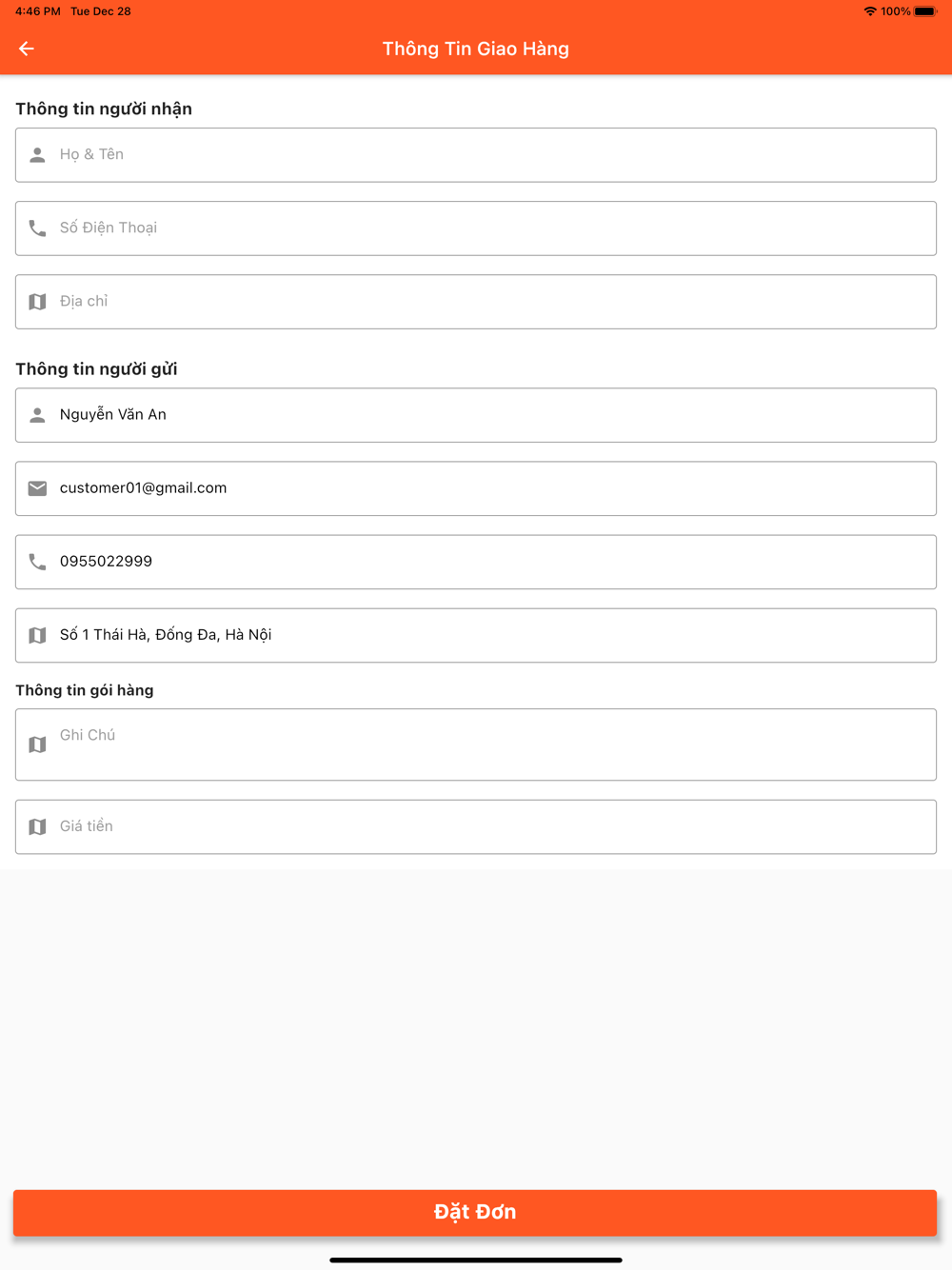The width and height of the screenshot is (952, 1270).
Task: Click map icon beside Số 1 Thái Hà
Action: tap(37, 635)
